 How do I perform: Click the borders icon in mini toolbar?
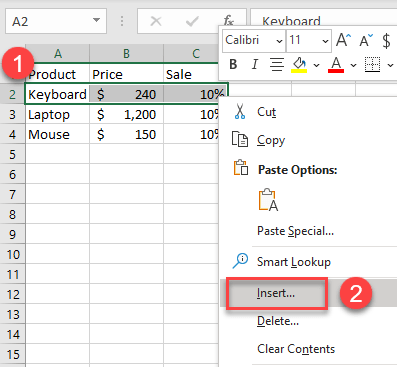[372, 64]
